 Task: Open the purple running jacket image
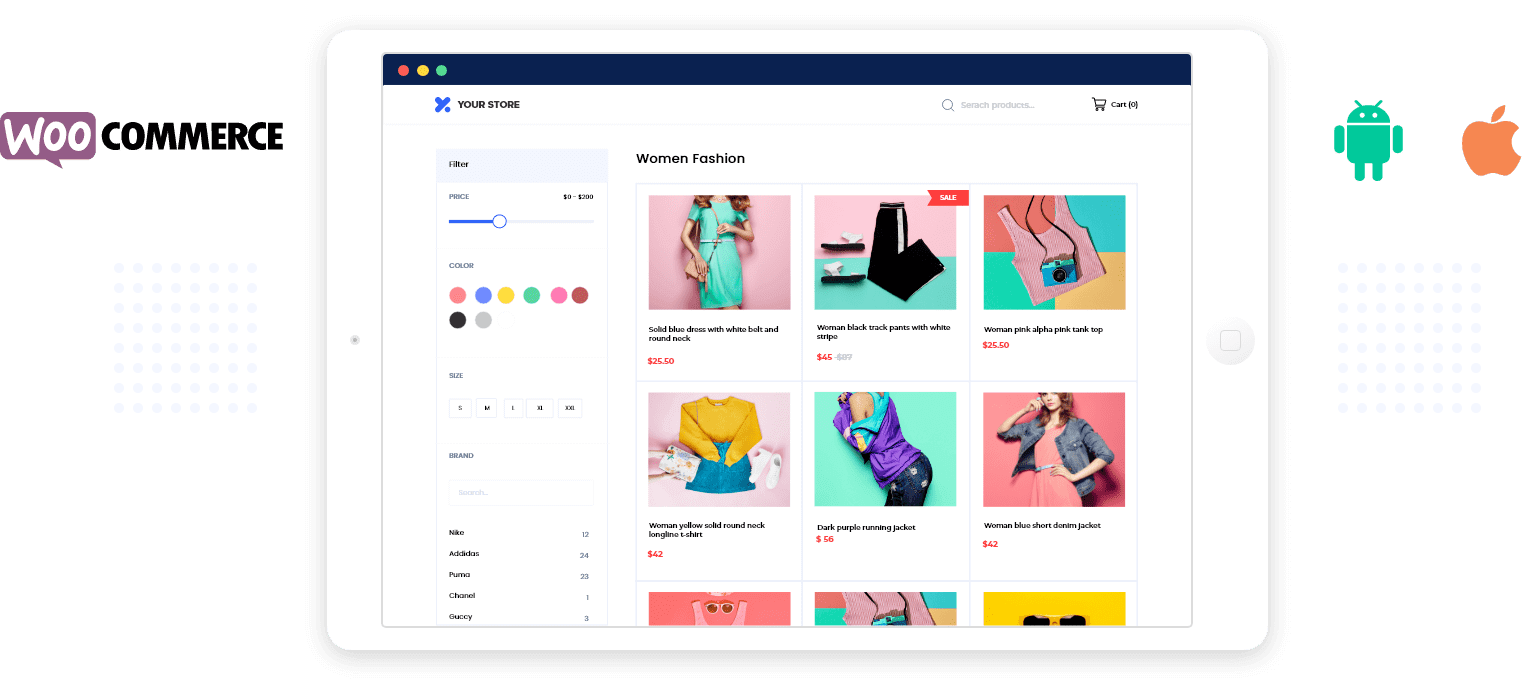click(885, 449)
